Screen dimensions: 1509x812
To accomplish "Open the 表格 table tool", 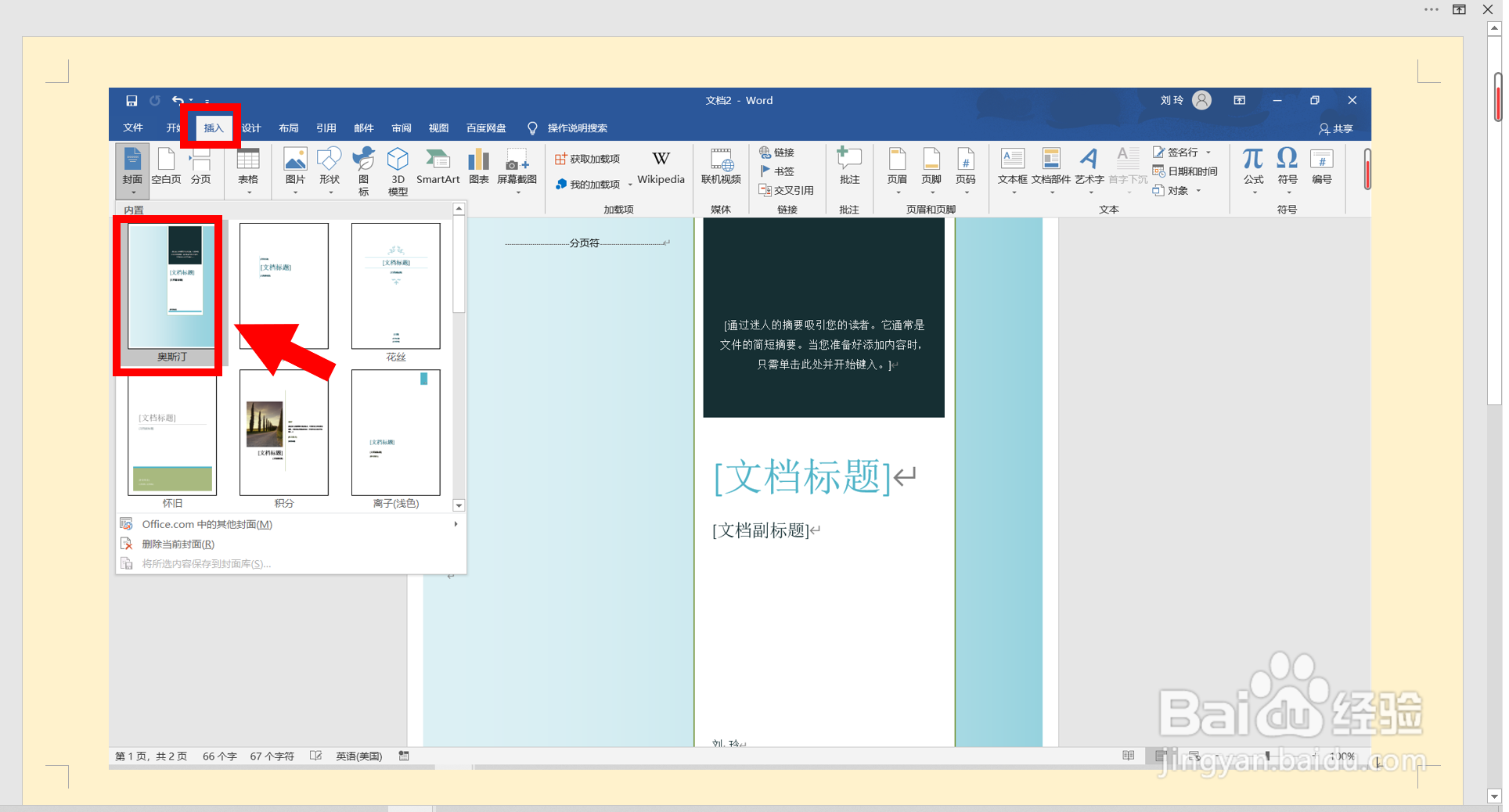I will point(248,170).
